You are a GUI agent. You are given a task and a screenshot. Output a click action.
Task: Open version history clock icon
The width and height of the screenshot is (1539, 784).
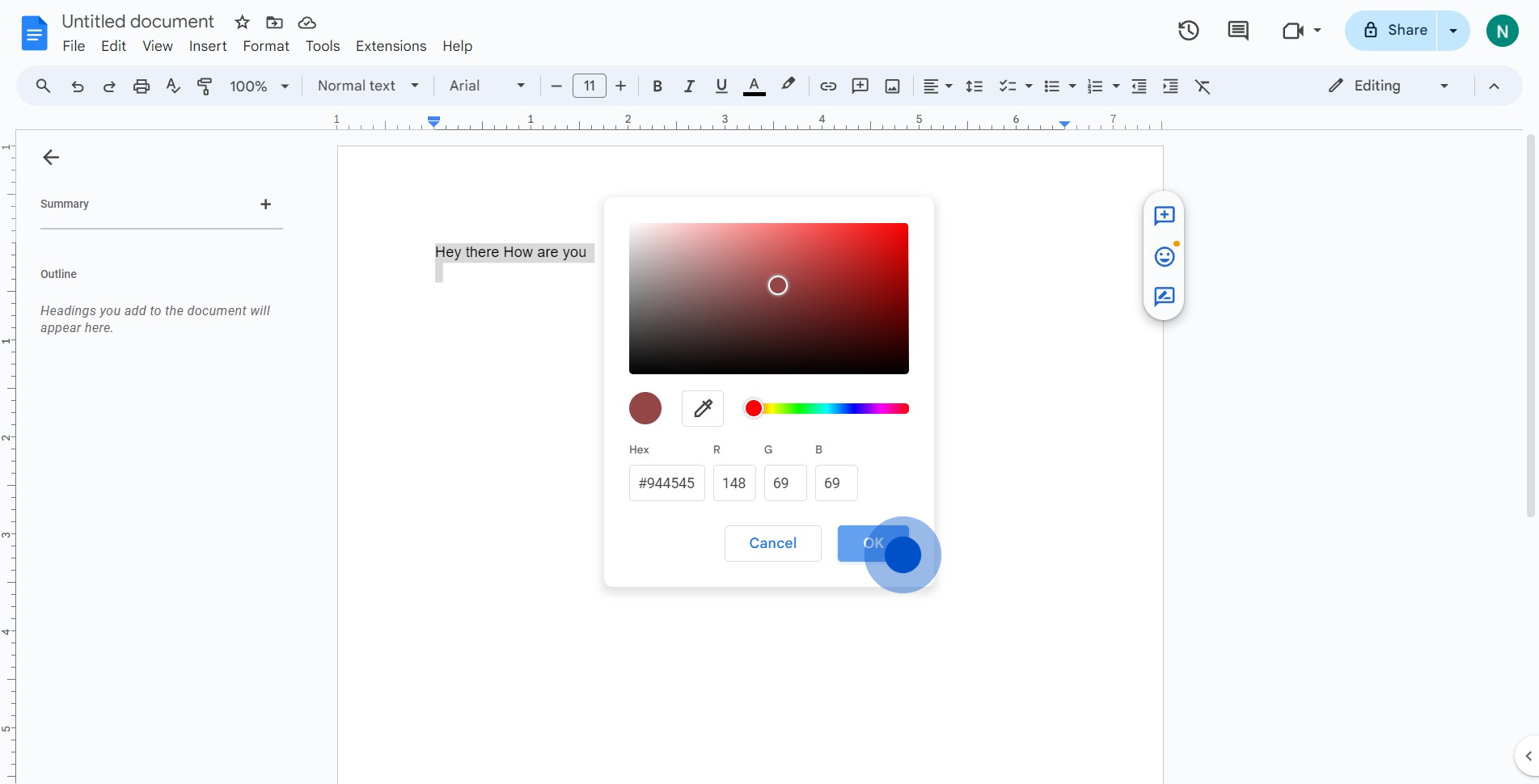[1188, 31]
